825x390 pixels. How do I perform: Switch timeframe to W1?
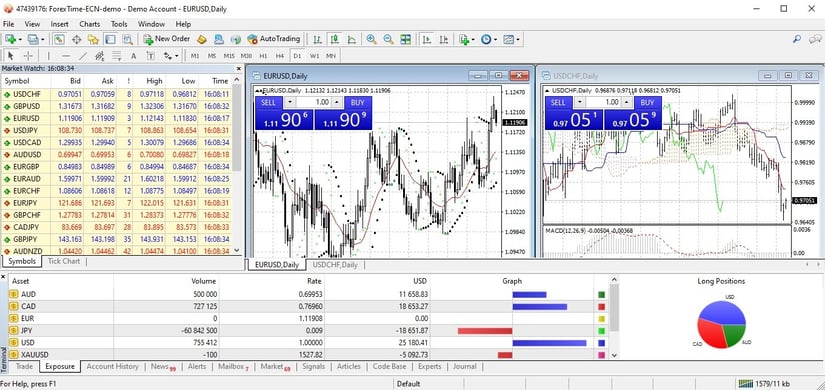314,55
